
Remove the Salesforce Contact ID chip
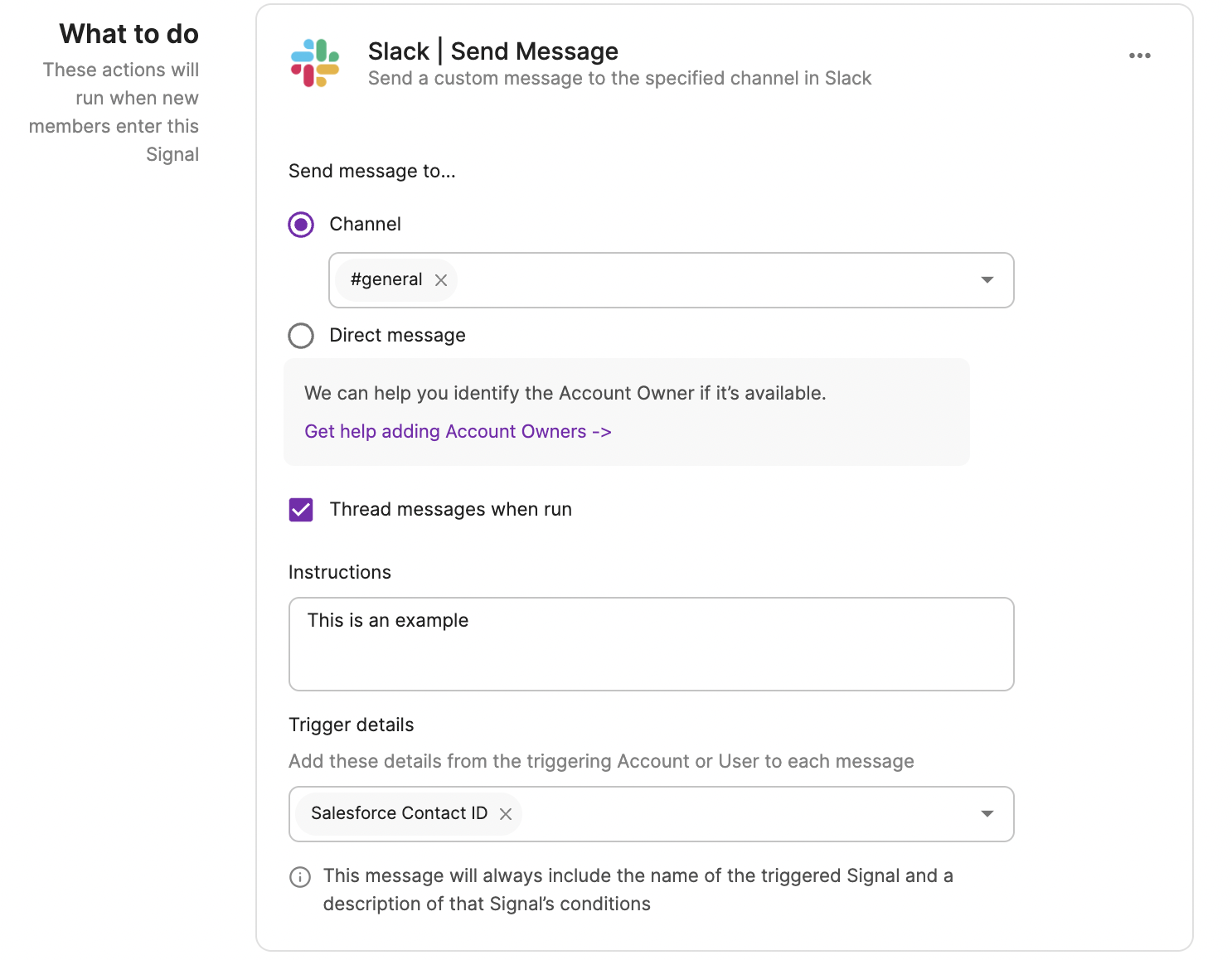(506, 814)
